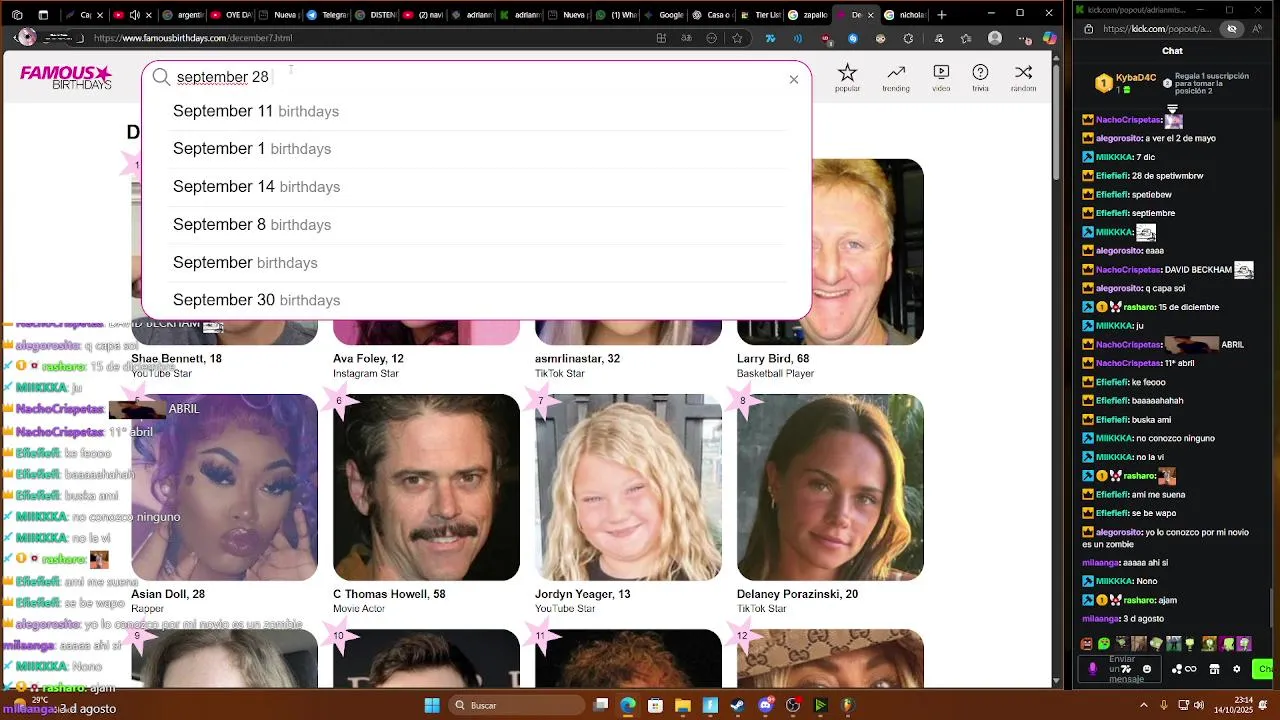Clear the search box with the X
Viewport: 1280px width, 720px height.
(794, 79)
